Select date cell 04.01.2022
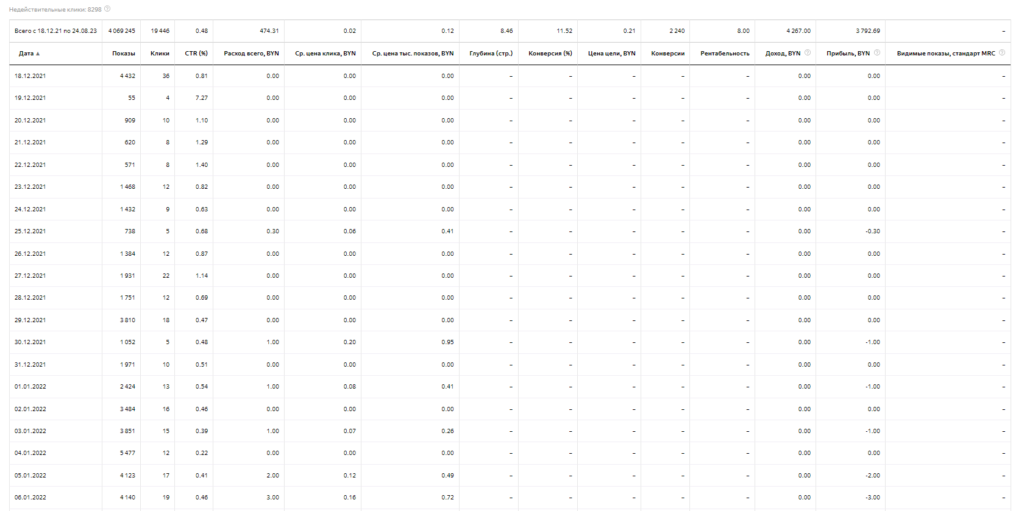This screenshot has height=511, width=1024. click(x=30, y=453)
